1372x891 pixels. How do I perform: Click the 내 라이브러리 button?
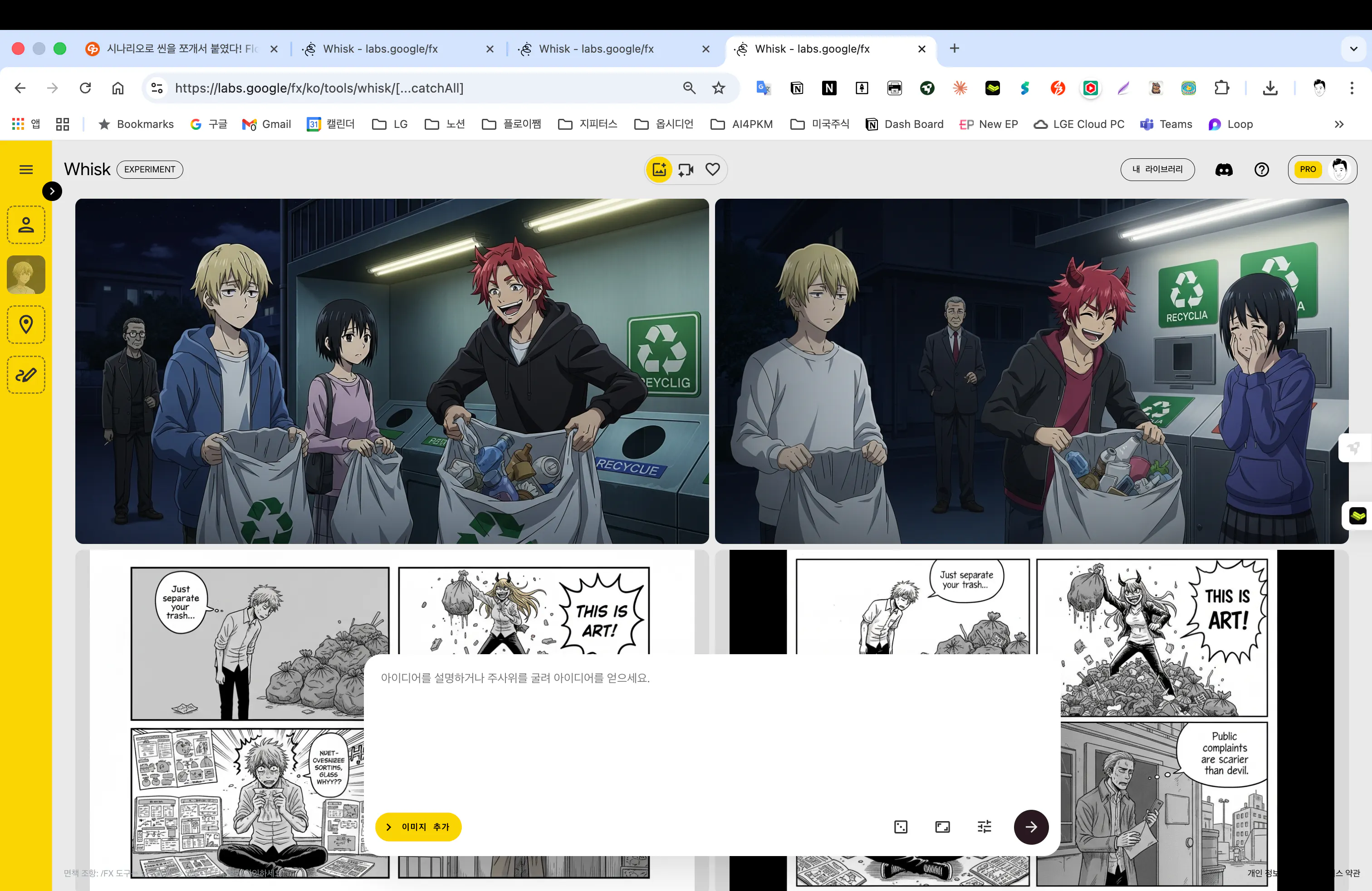(x=1157, y=169)
